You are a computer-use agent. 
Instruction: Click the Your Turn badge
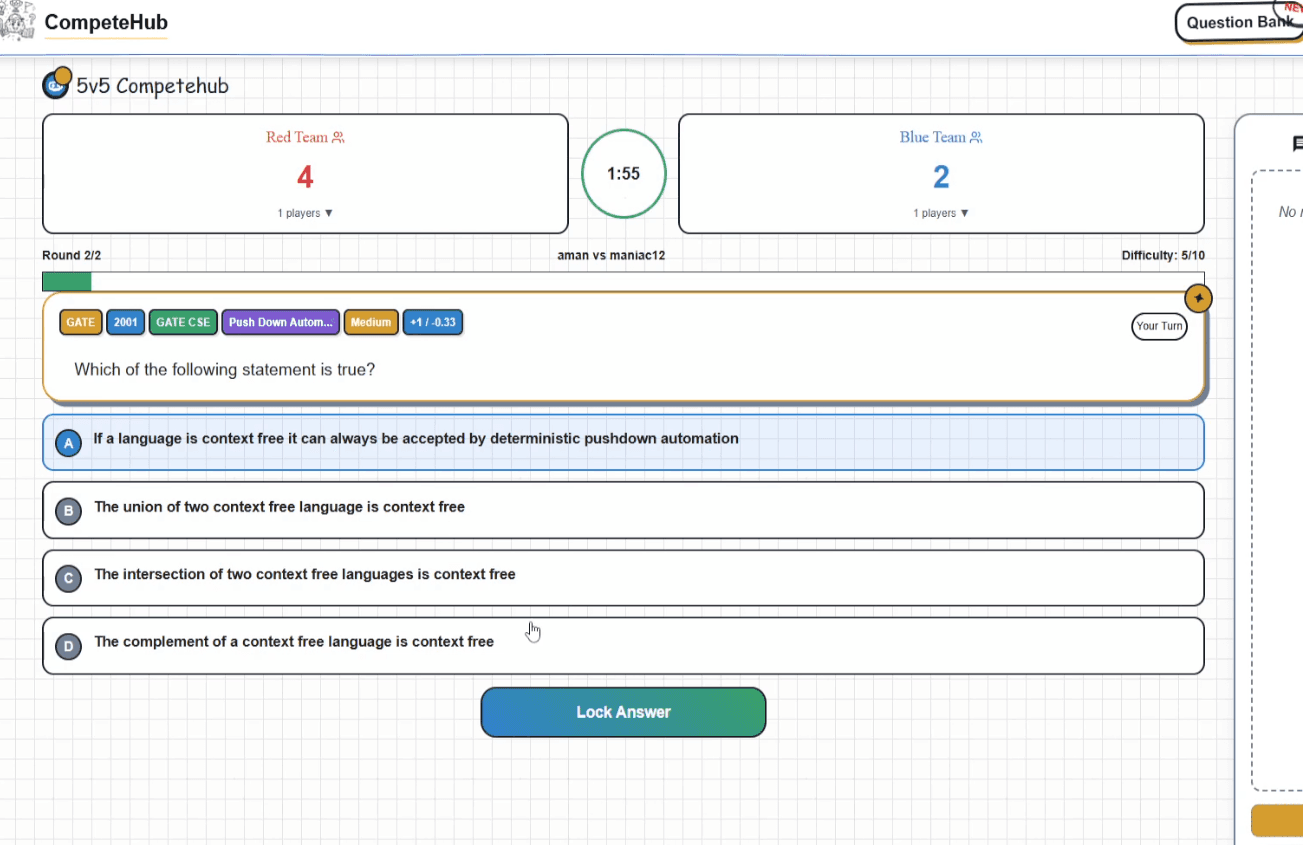coord(1159,326)
